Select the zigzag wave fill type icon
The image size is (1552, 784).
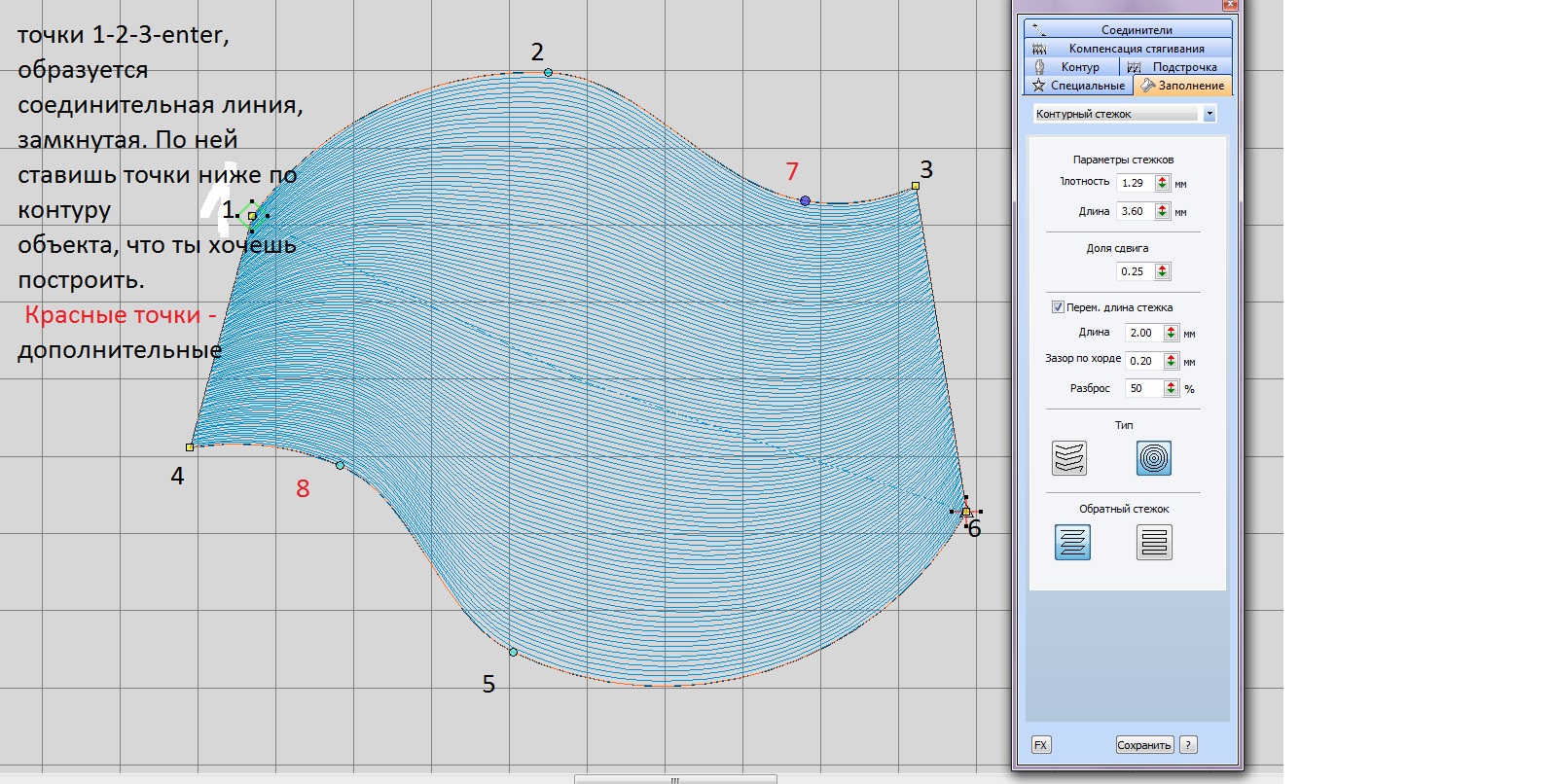(1068, 458)
